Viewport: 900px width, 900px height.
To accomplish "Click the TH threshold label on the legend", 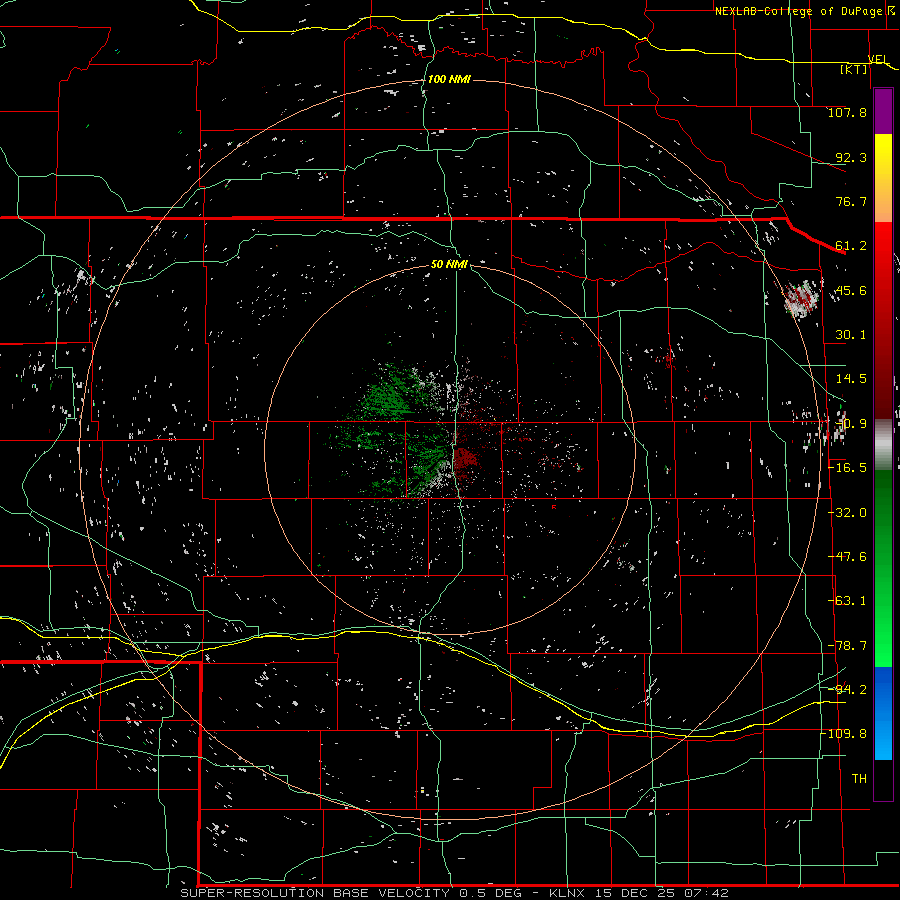I will point(859,779).
